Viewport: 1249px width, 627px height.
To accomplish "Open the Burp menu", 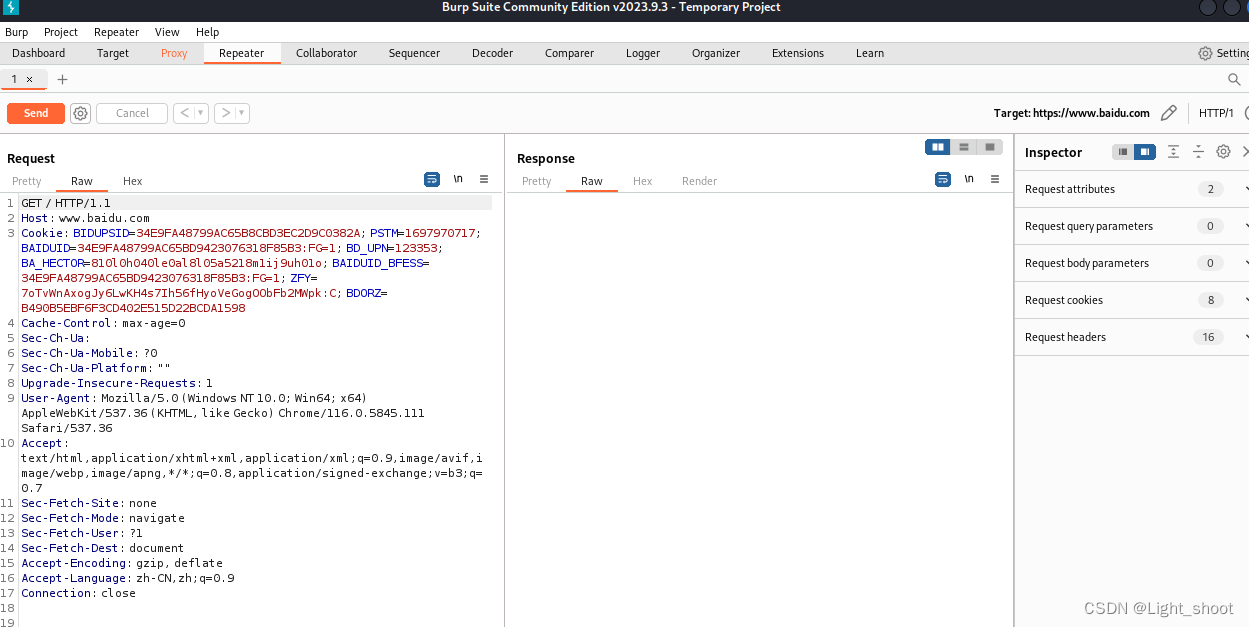I will click(16, 32).
